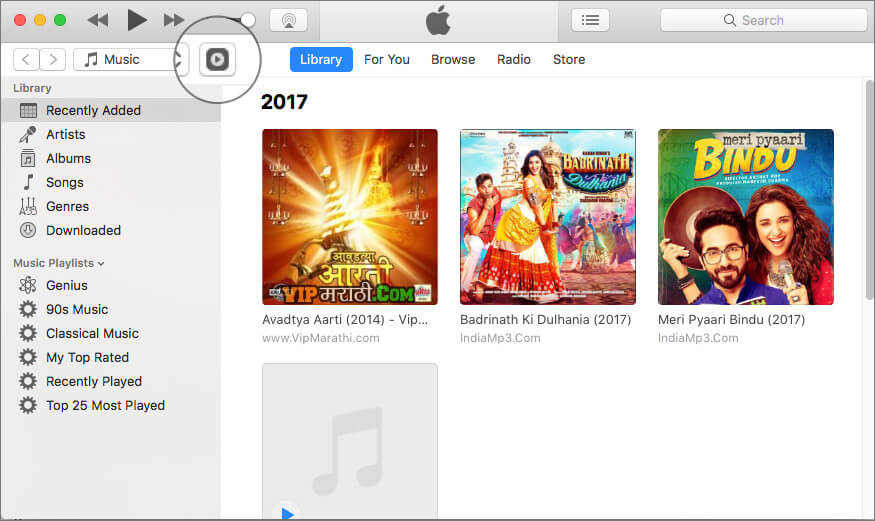Click IndiaMp3.Com under Meri Pyaari Bindu

click(x=698, y=338)
